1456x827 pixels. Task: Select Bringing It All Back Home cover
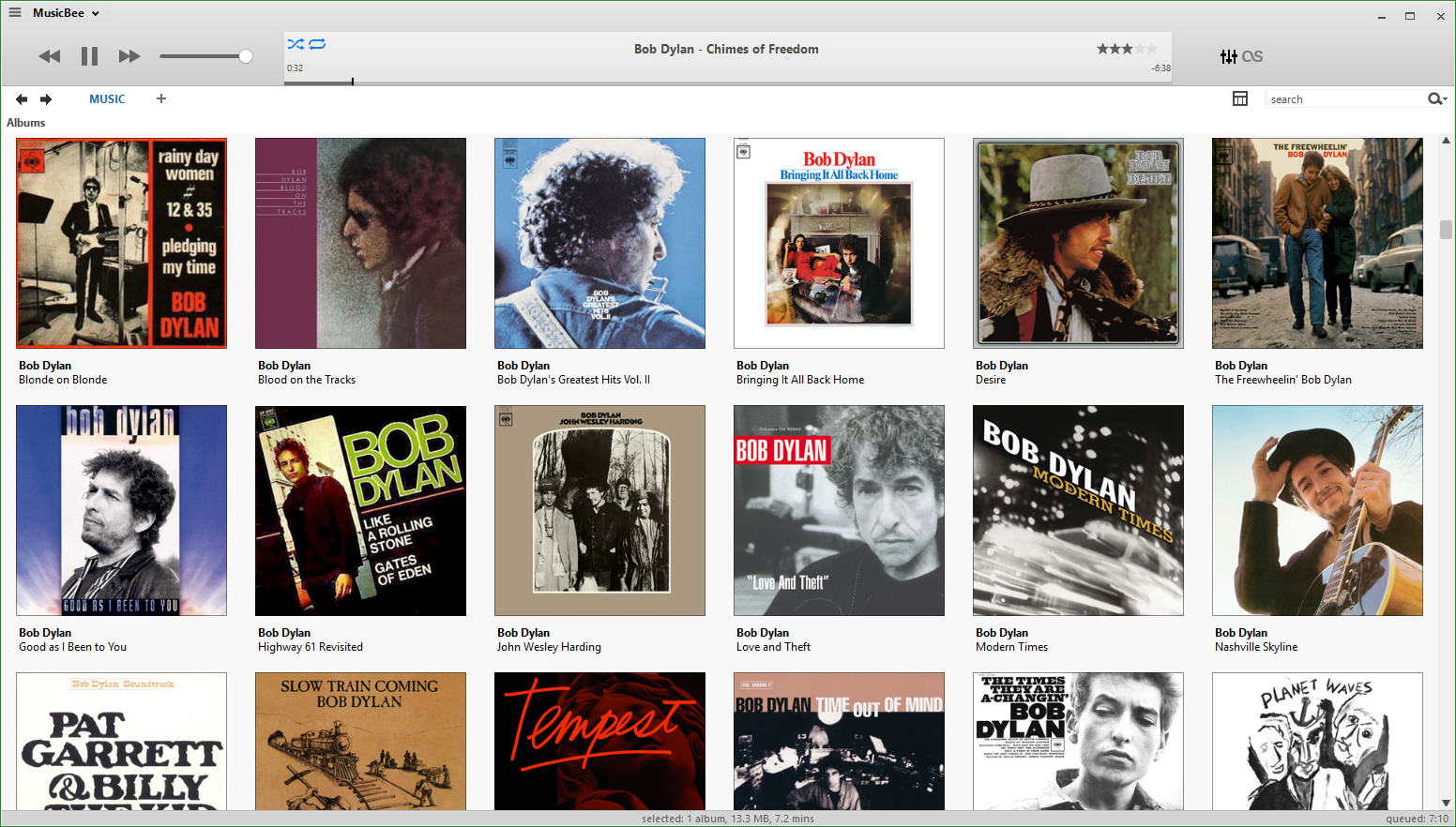click(x=839, y=244)
